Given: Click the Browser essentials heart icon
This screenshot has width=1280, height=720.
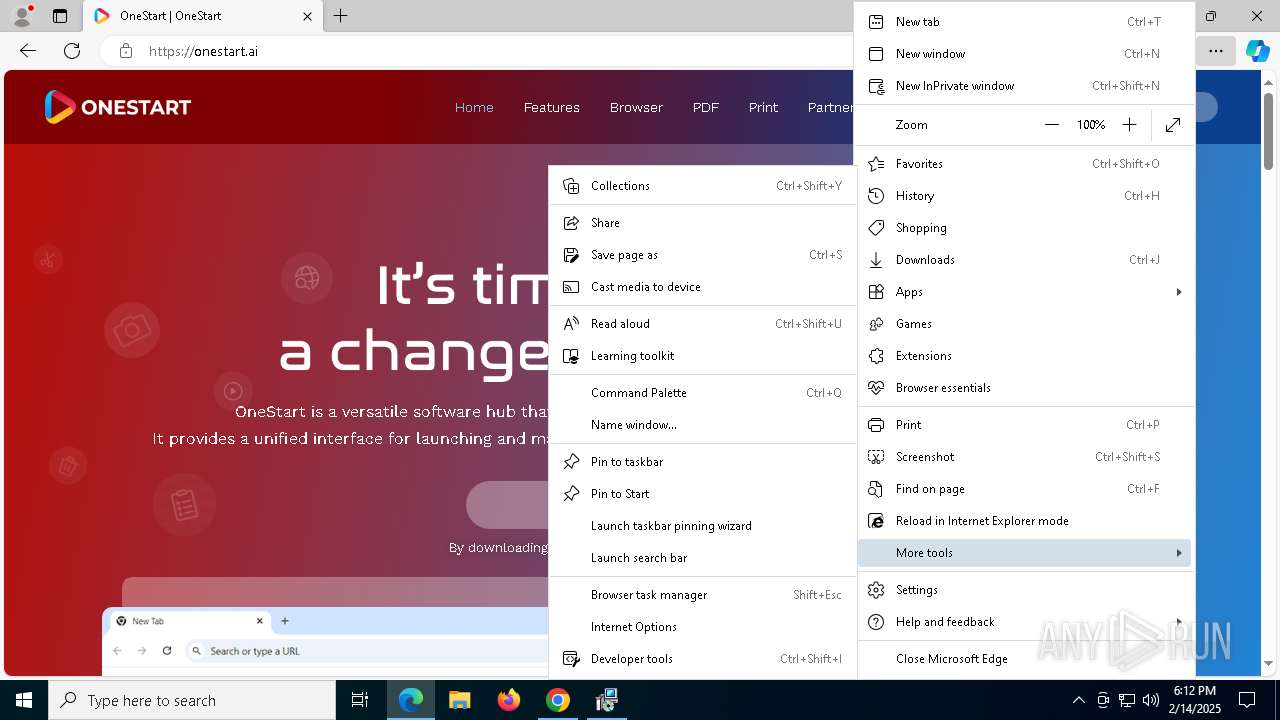Looking at the screenshot, I should (x=876, y=388).
